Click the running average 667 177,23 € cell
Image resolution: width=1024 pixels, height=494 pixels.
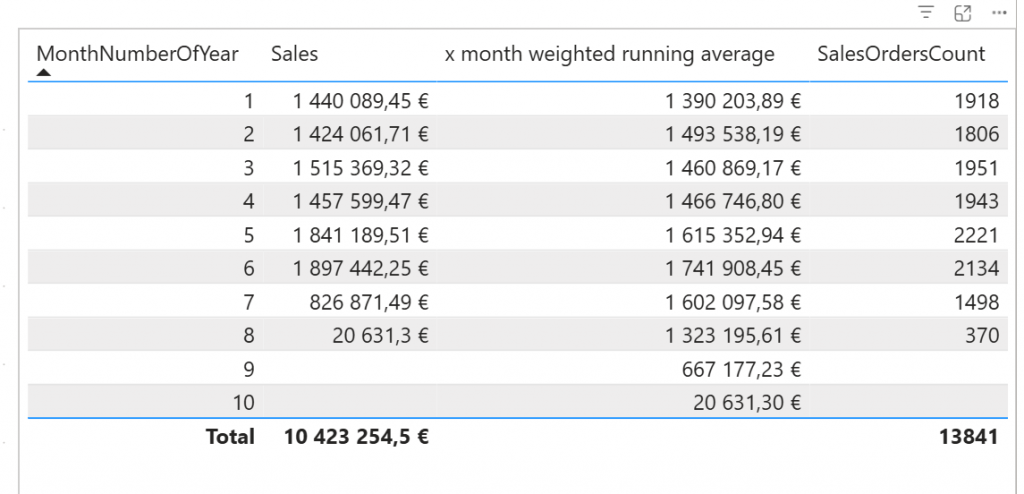(741, 369)
